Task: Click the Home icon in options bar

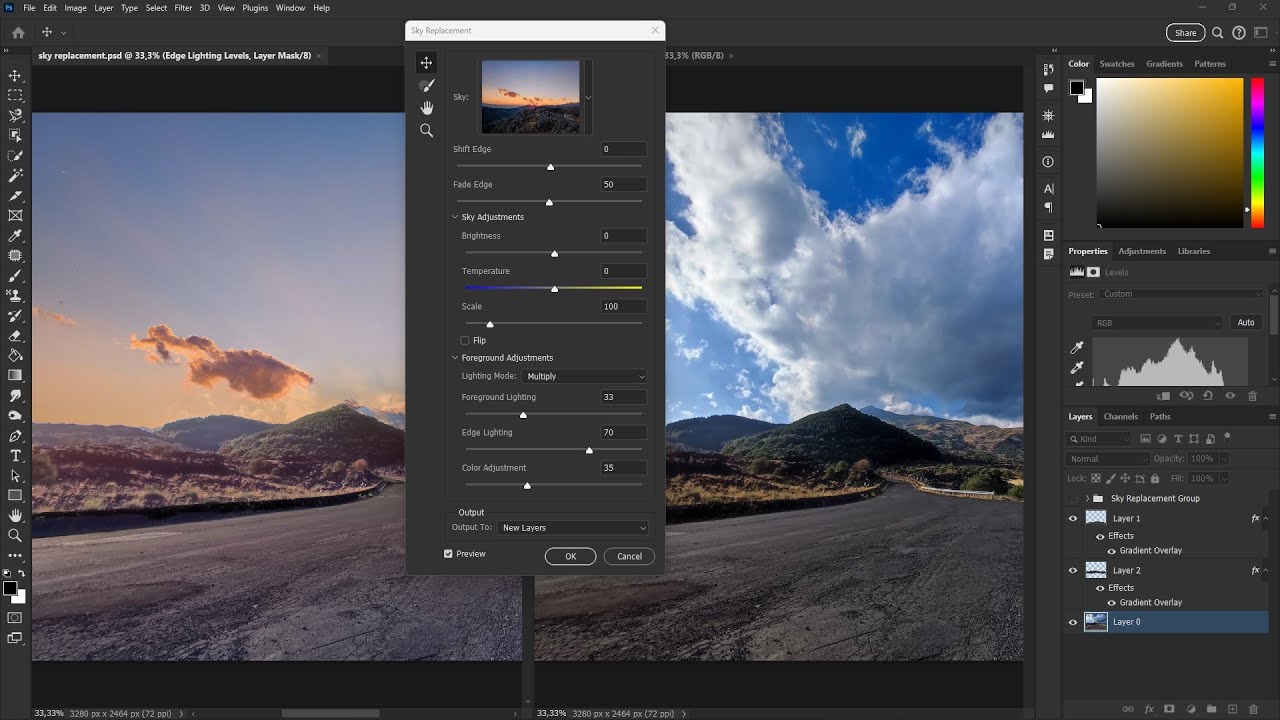Action: pos(18,32)
